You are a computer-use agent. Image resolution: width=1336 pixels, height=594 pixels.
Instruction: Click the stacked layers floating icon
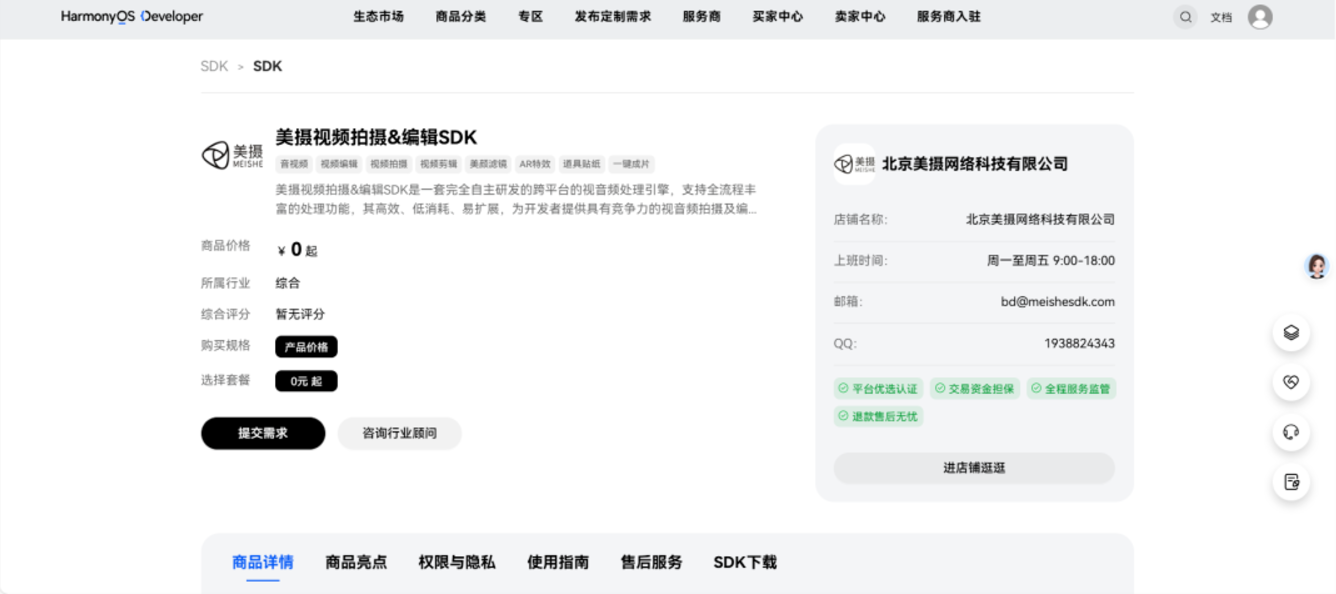point(1291,333)
